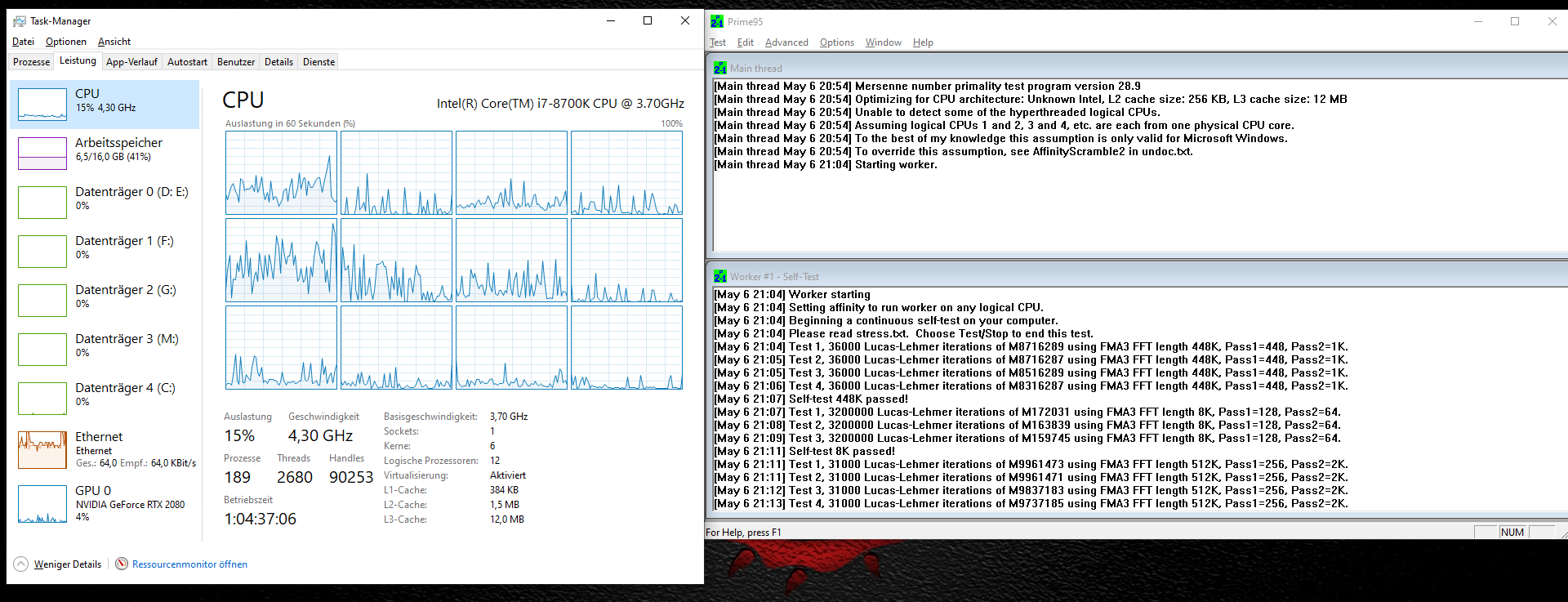Maximize the Prime95 window
Image resolution: width=1568 pixels, height=602 pixels.
tap(1515, 21)
